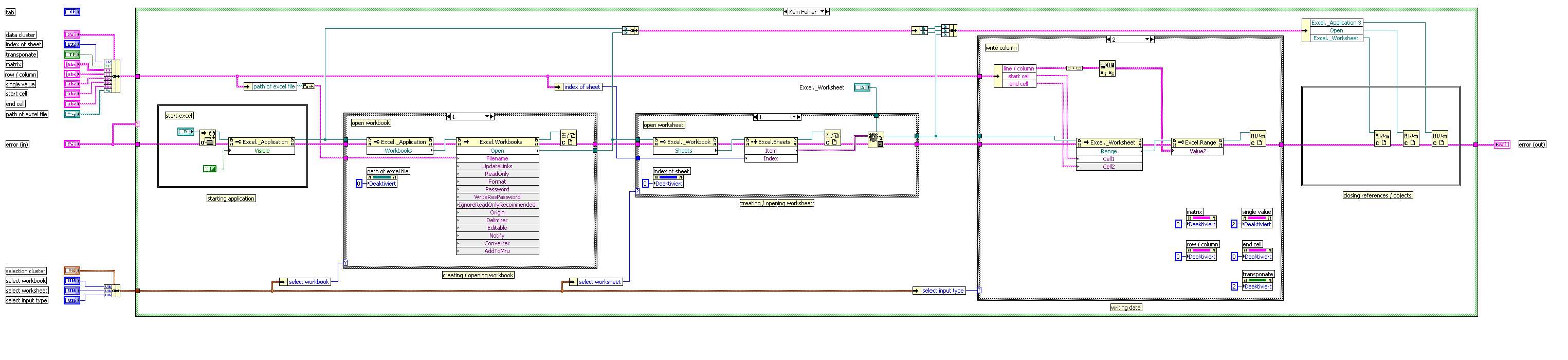Click second Close Reference in closing references frame
1568x360 pixels.
[x=1411, y=139]
